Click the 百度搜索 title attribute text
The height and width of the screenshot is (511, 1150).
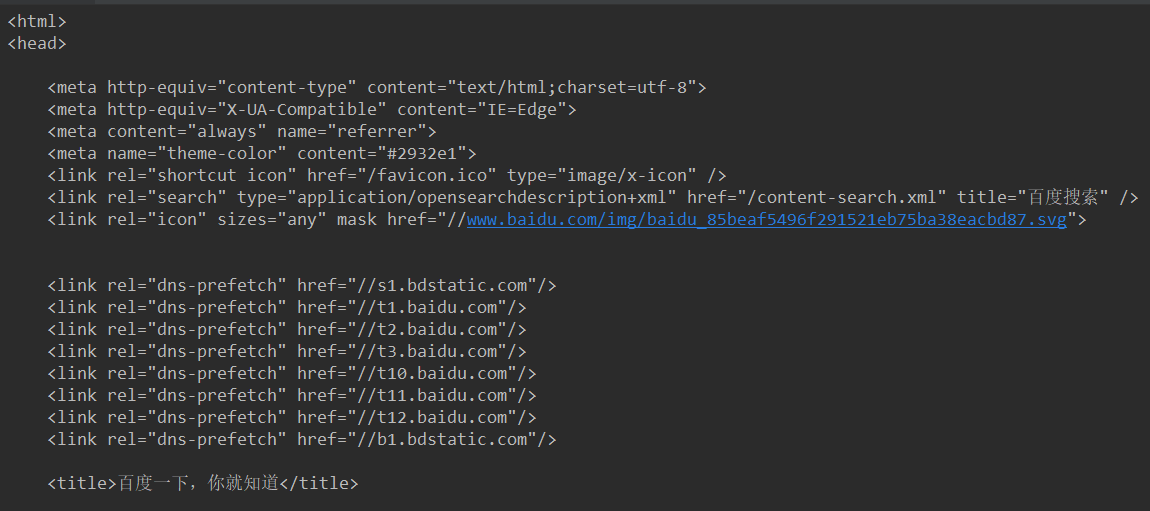[1063, 198]
